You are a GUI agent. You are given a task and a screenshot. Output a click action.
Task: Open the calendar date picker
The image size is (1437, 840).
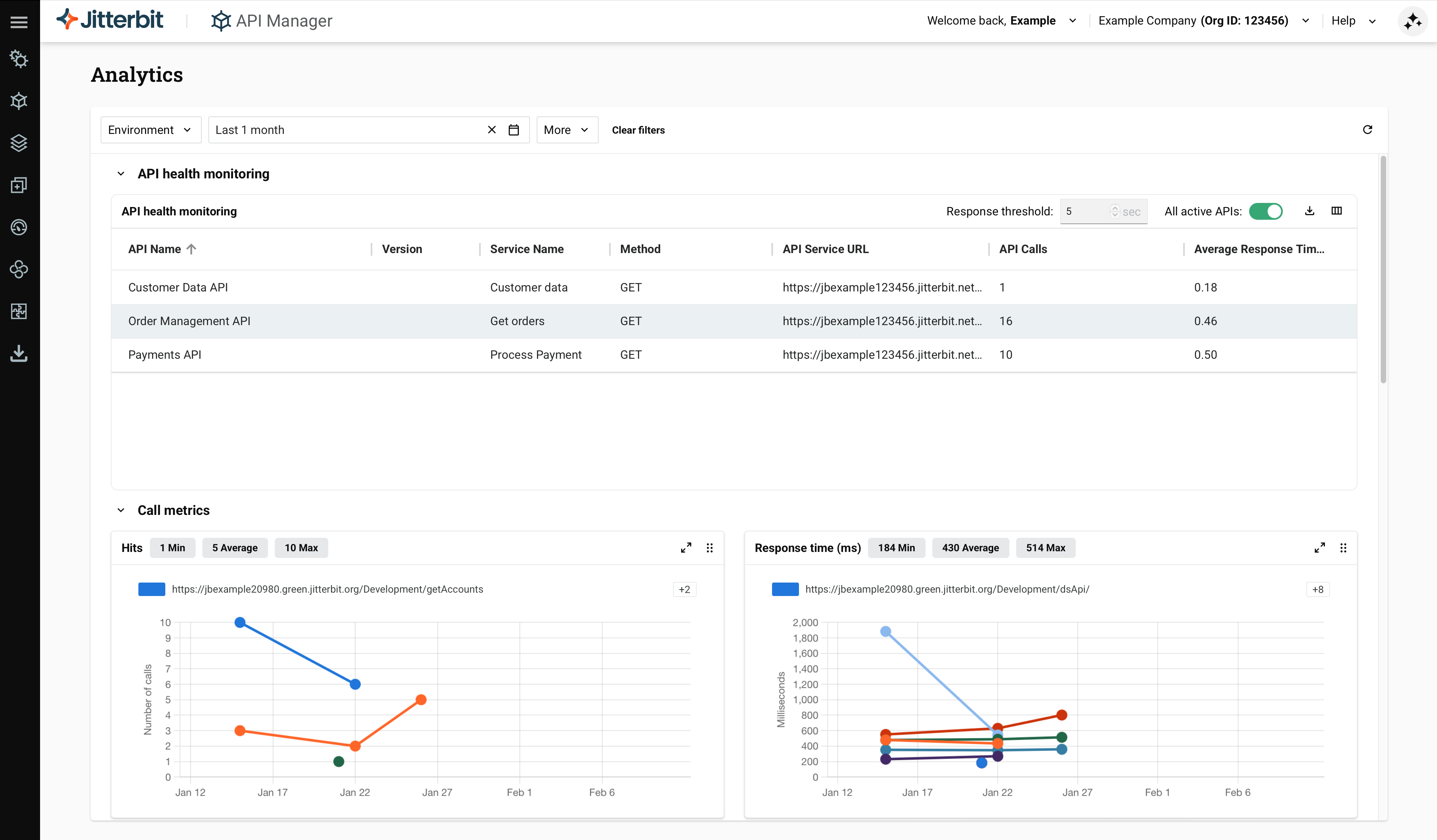point(513,130)
